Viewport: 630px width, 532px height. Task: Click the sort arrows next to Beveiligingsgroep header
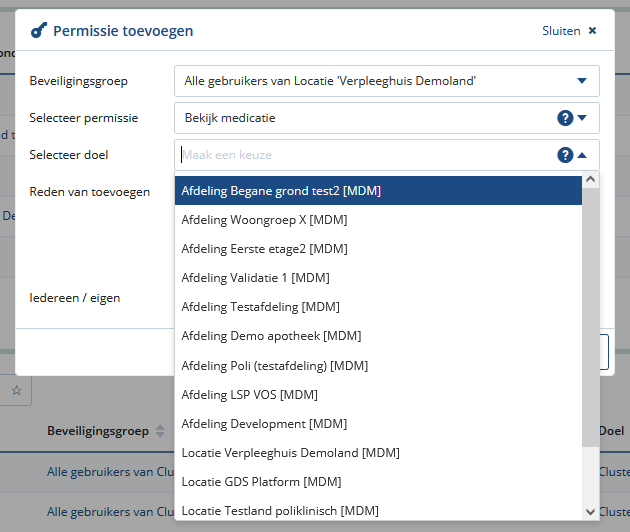tap(160, 432)
